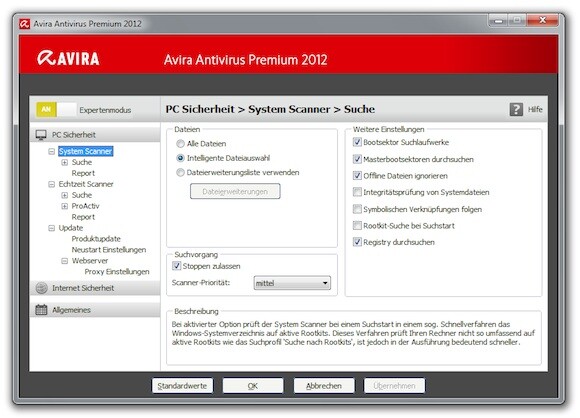580x418 pixels.
Task: Enable Symbolischen Verknüpfungen folgen checkbox
Action: (x=357, y=209)
